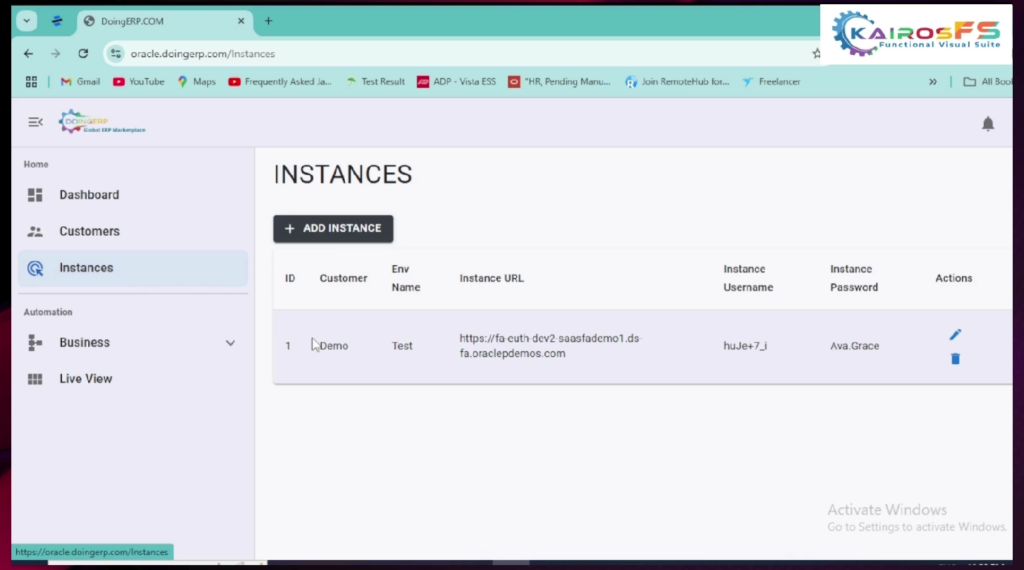Open the Chrome apps grid icon in bookmarks bar

31,82
